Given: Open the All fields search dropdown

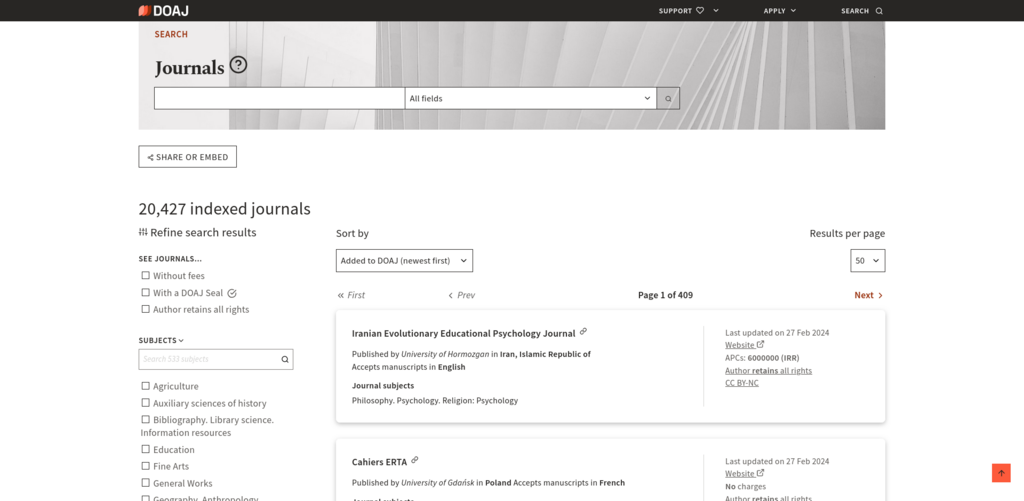Looking at the screenshot, I should [530, 99].
